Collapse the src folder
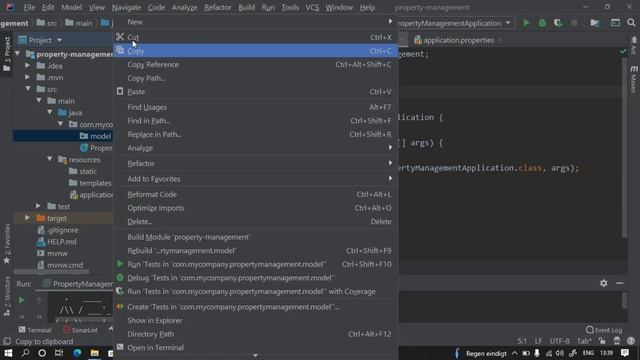This screenshot has width=640, height=360. (x=28, y=89)
